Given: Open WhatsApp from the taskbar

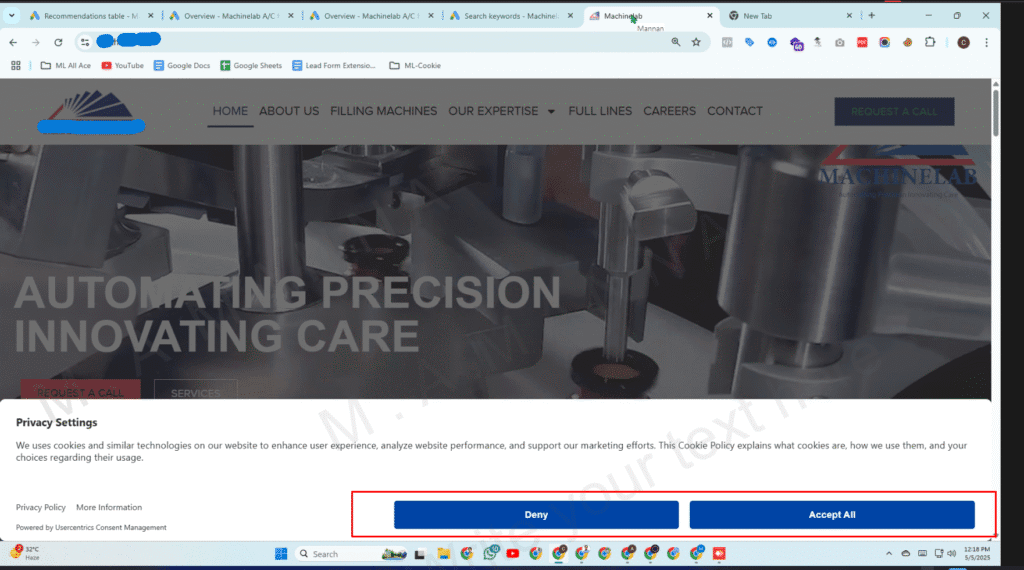Looking at the screenshot, I should click(x=491, y=553).
